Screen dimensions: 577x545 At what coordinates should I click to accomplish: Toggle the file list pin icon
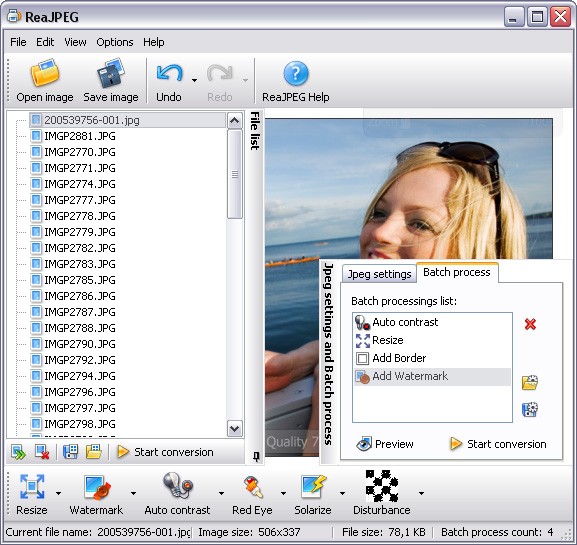click(256, 457)
